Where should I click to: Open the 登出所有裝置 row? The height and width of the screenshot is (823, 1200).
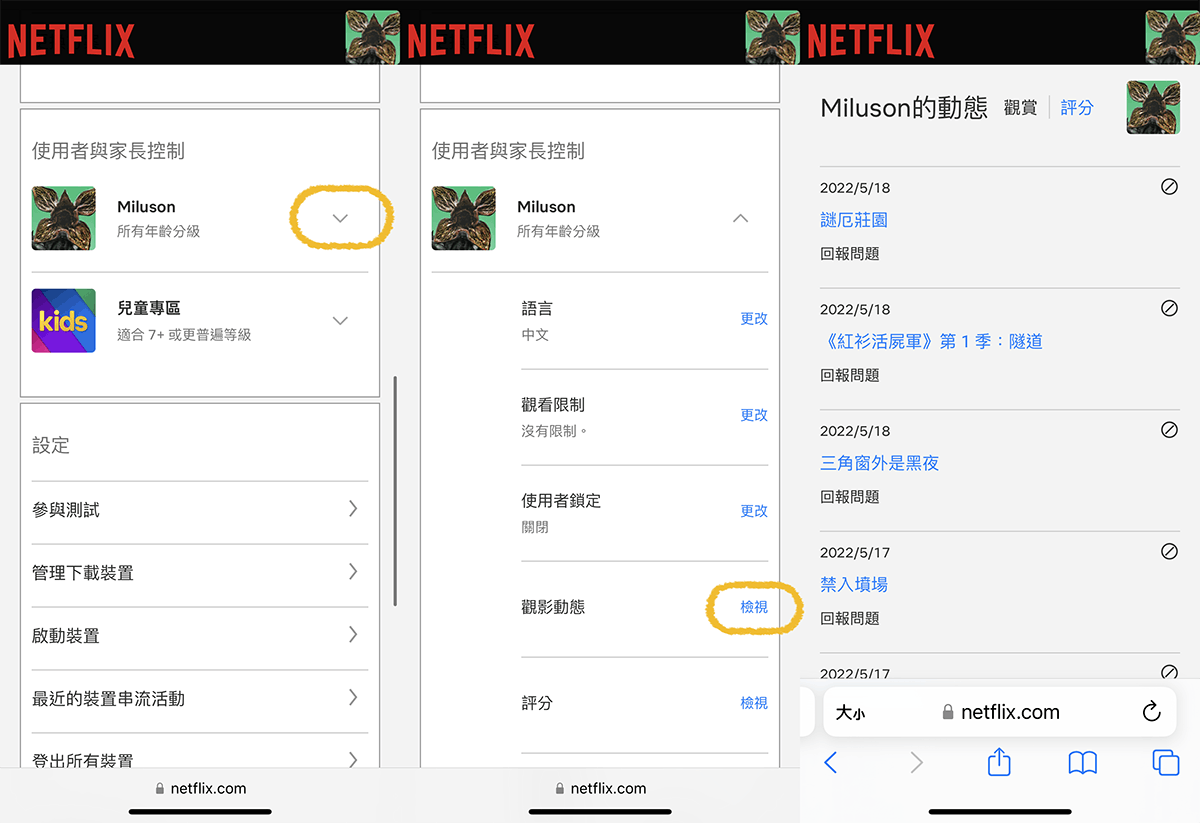tap(200, 758)
